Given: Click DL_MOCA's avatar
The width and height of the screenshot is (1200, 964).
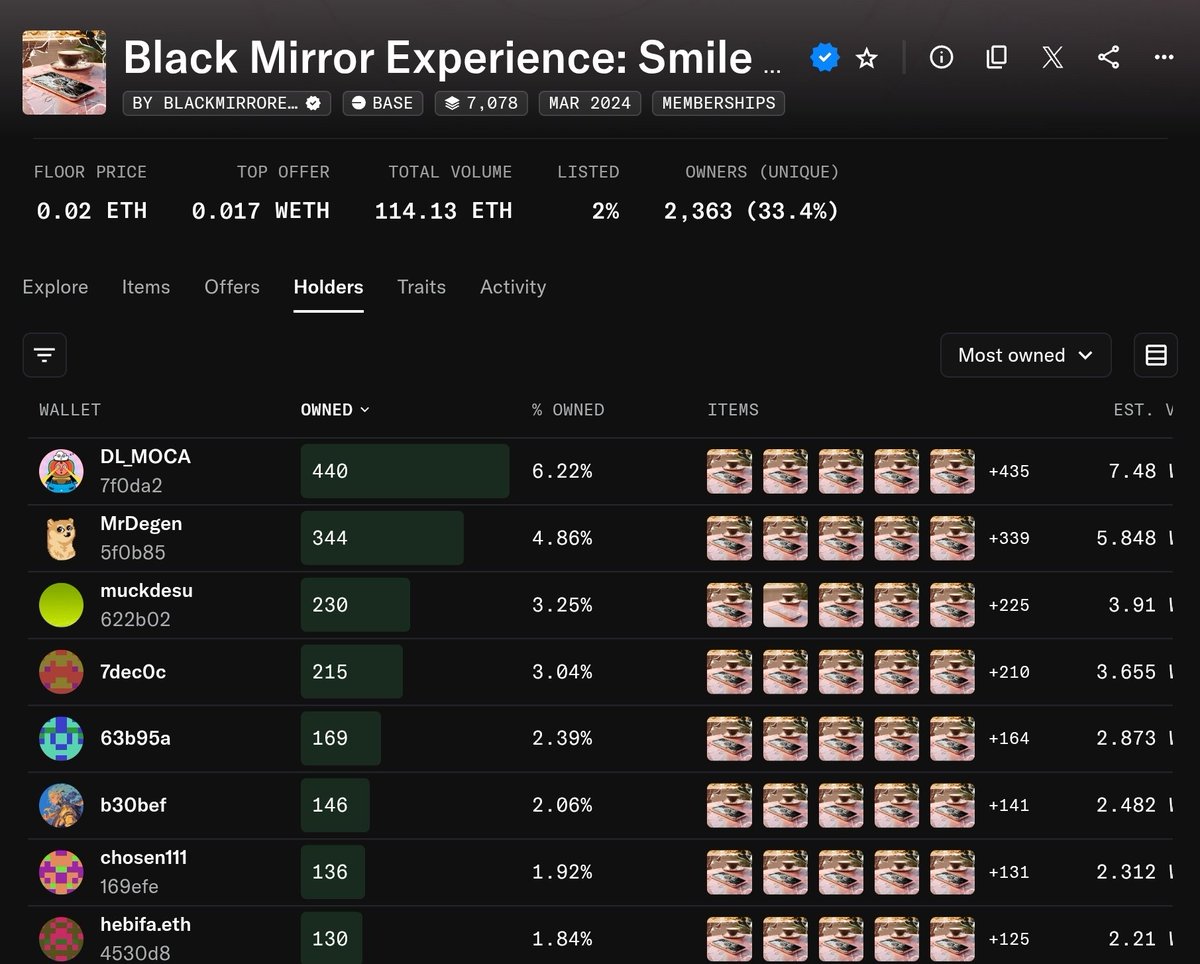Looking at the screenshot, I should (x=61, y=471).
